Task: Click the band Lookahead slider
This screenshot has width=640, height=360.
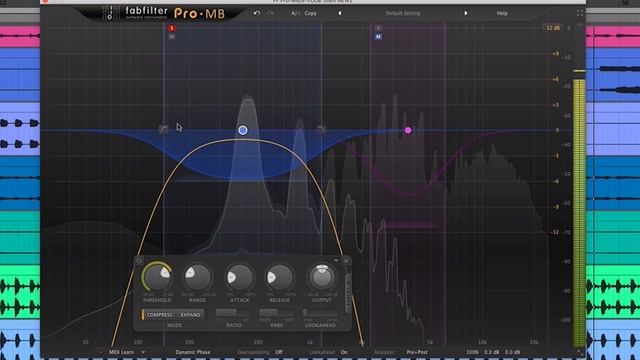Action: pos(320,313)
